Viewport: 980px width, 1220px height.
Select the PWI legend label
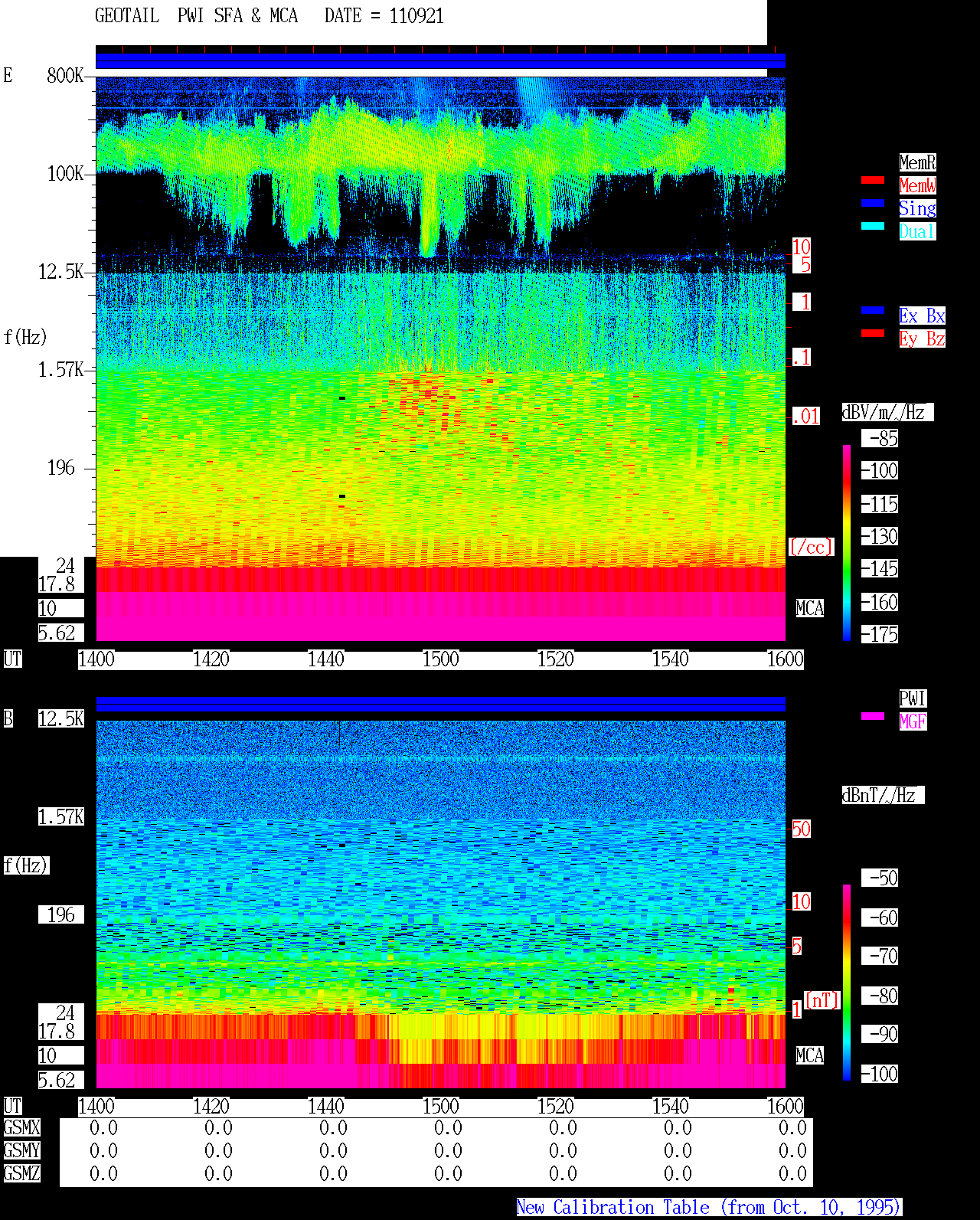tap(913, 698)
